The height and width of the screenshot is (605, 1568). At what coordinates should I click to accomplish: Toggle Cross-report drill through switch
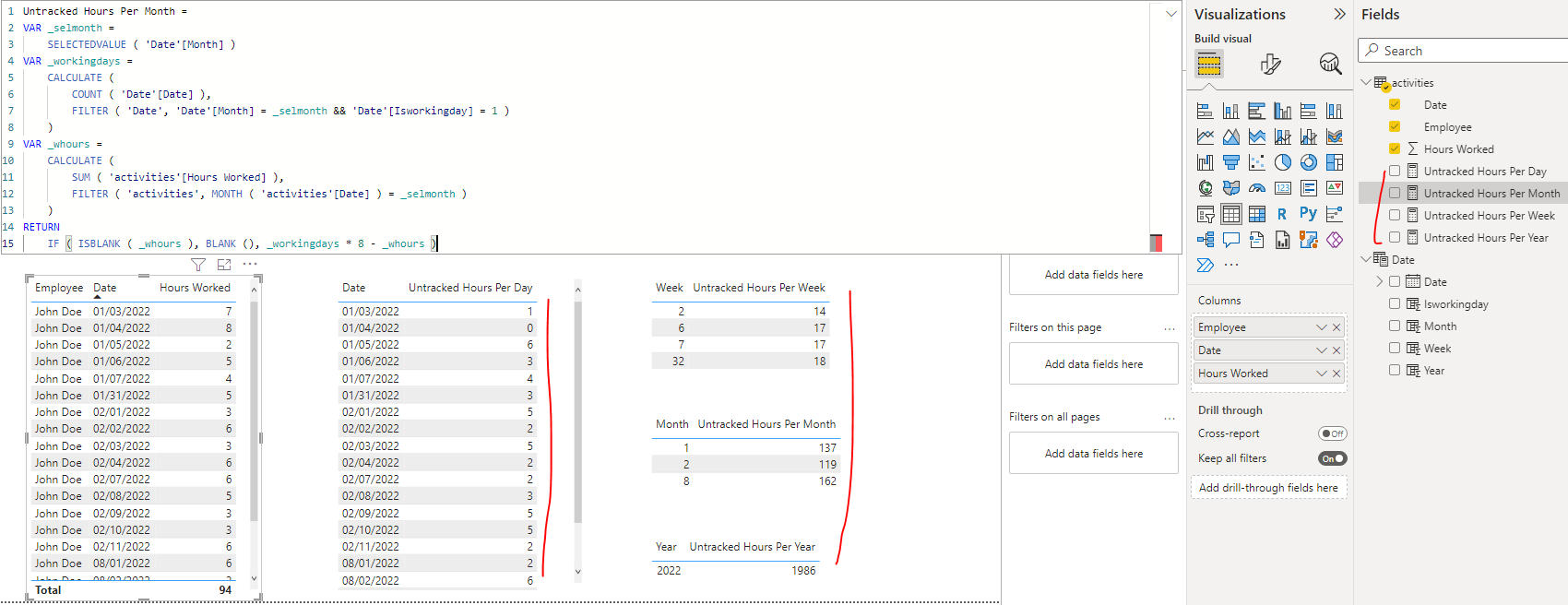pyautogui.click(x=1333, y=433)
